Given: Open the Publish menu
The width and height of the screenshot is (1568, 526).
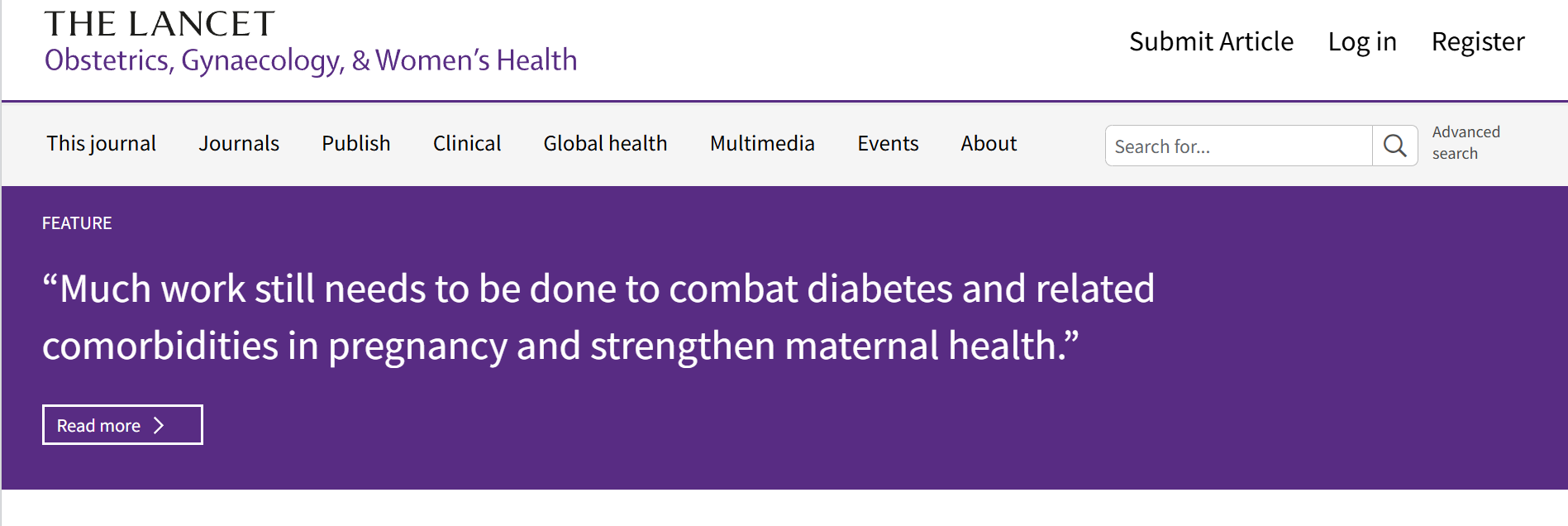Looking at the screenshot, I should 355,143.
